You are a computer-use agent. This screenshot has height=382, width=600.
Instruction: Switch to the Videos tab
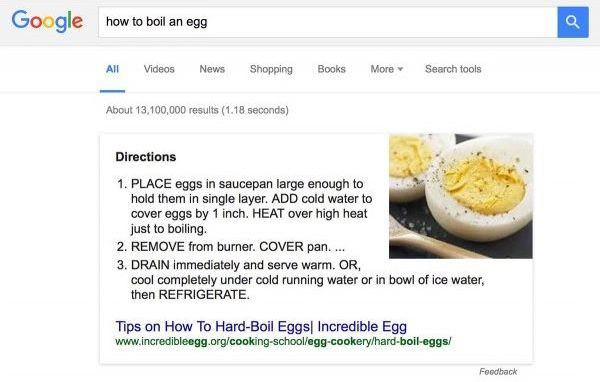point(159,69)
